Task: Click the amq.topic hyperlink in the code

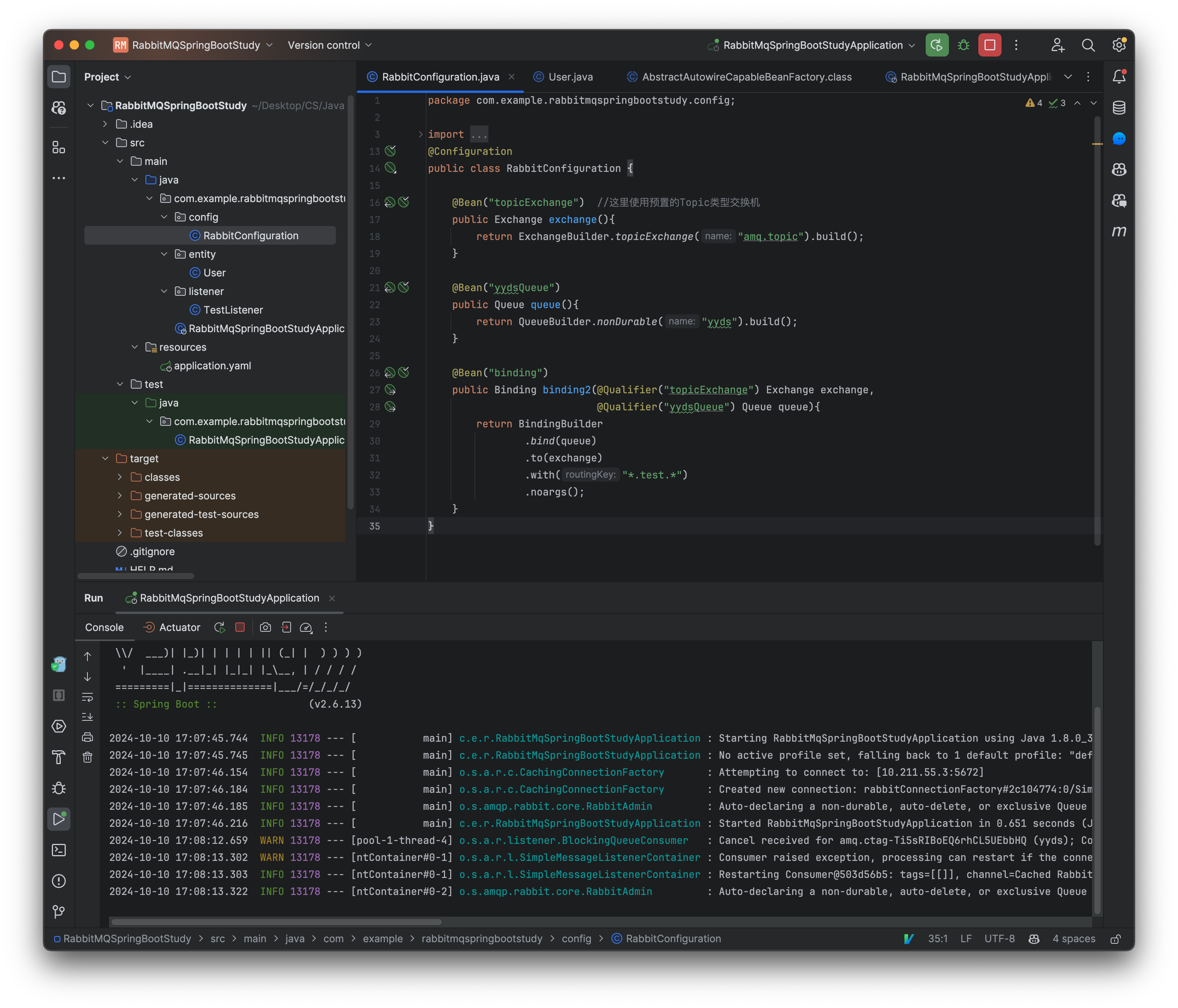Action: 770,236
